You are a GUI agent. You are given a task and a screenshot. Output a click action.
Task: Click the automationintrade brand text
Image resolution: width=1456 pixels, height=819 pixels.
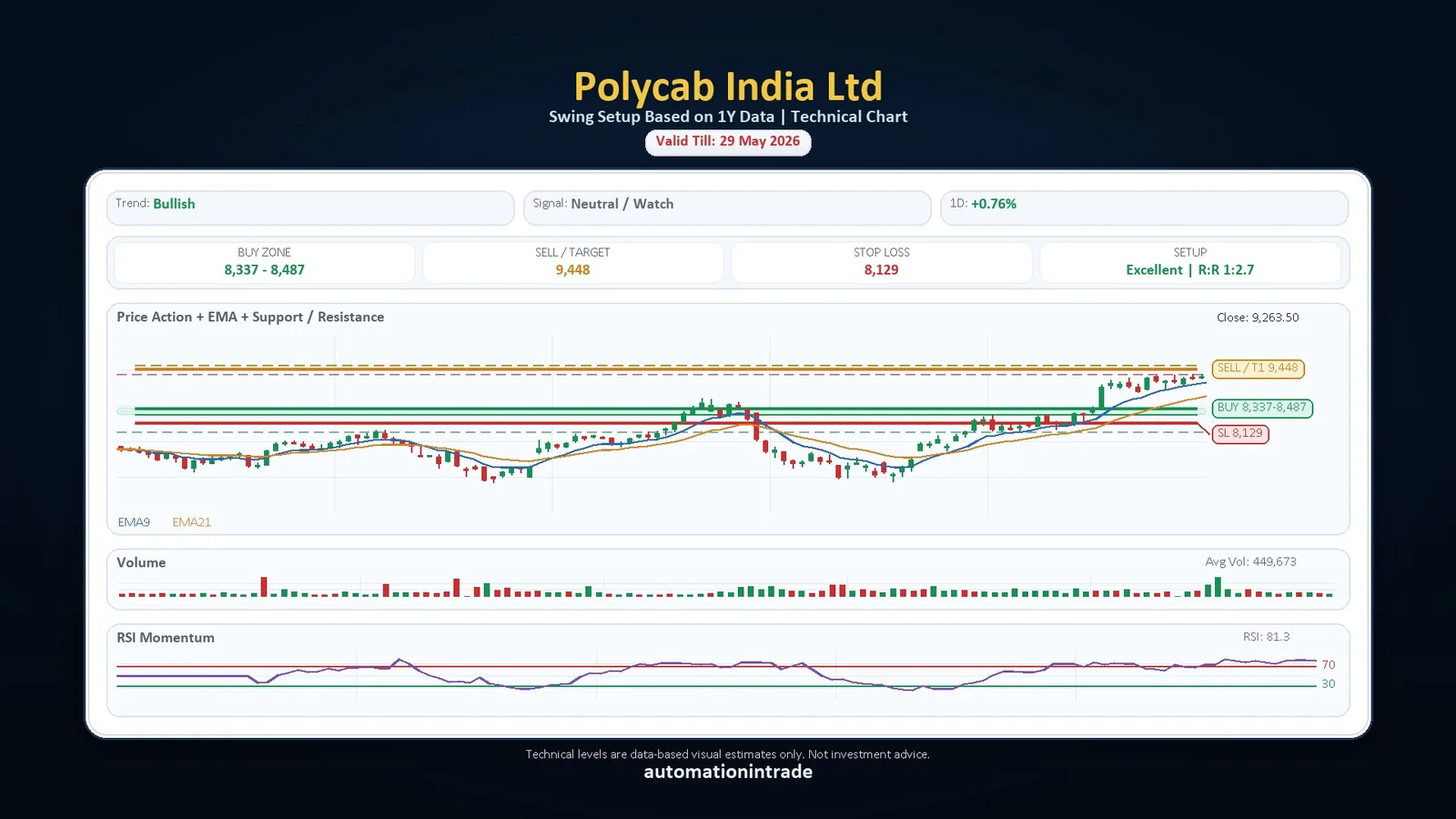(x=728, y=772)
